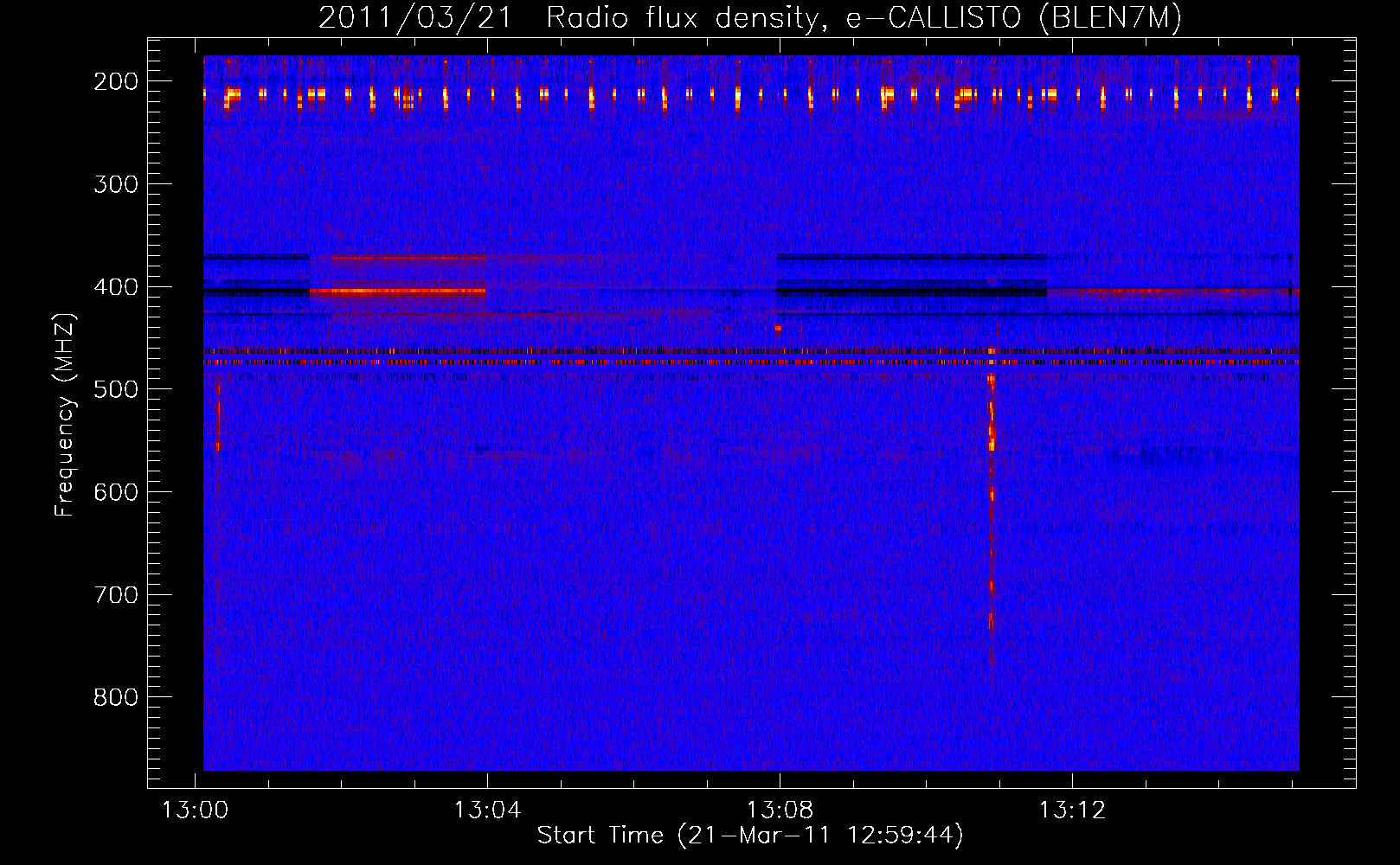Click the 13:12 time tick label
The height and width of the screenshot is (865, 1400).
[x=1072, y=811]
